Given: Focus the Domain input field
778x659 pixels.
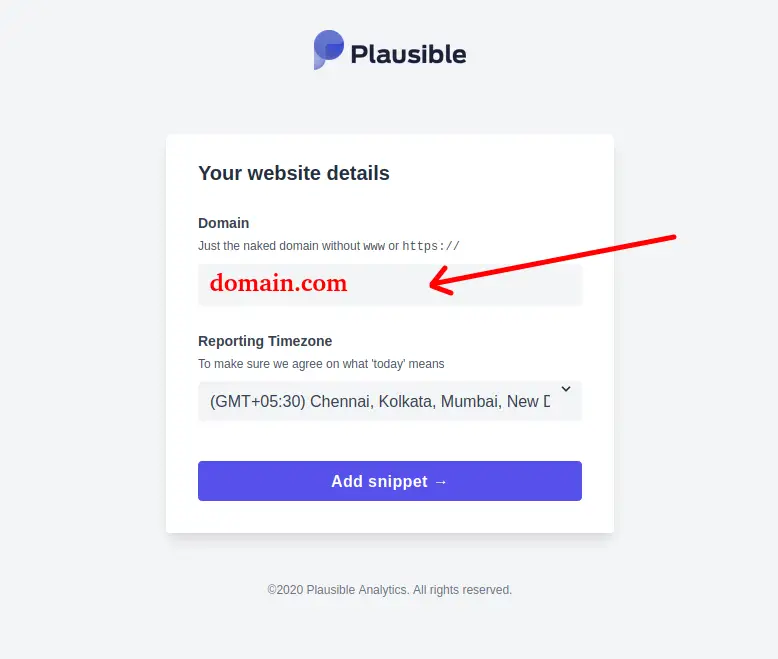Looking at the screenshot, I should tap(389, 284).
